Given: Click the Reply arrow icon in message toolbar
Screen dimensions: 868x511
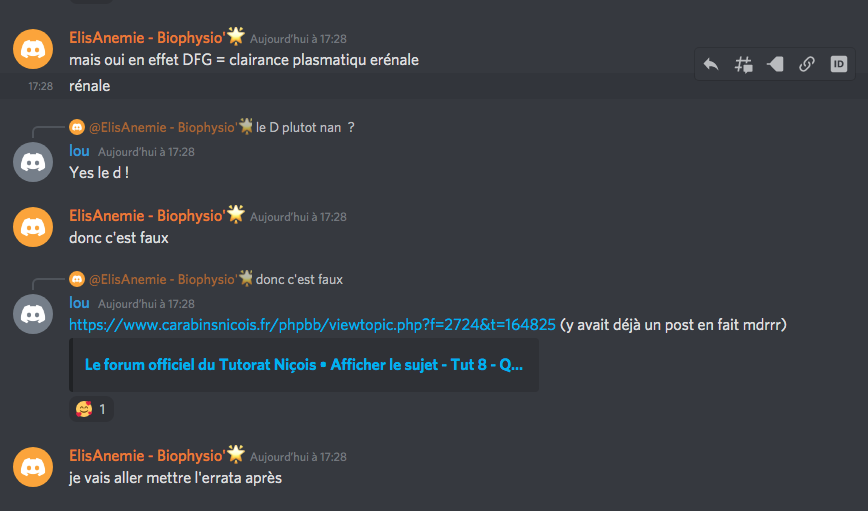Looking at the screenshot, I should click(711, 64).
